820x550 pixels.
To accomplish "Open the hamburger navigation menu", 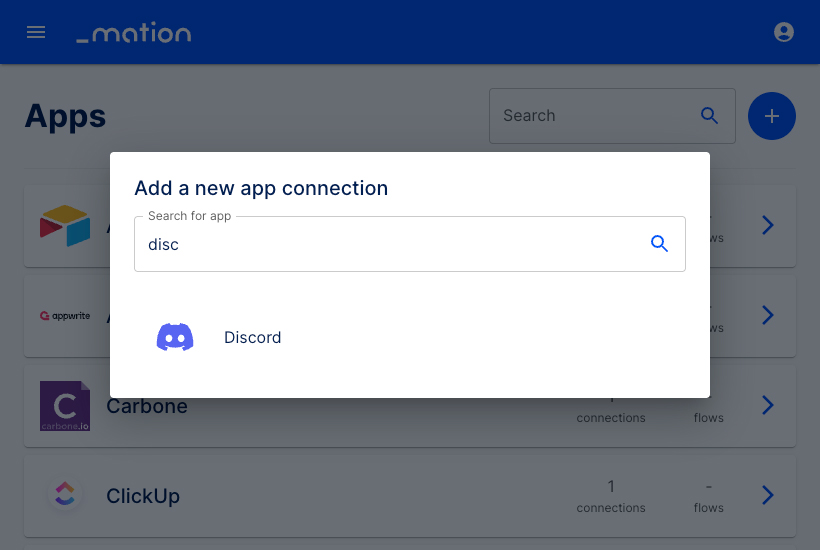I will click(x=36, y=32).
